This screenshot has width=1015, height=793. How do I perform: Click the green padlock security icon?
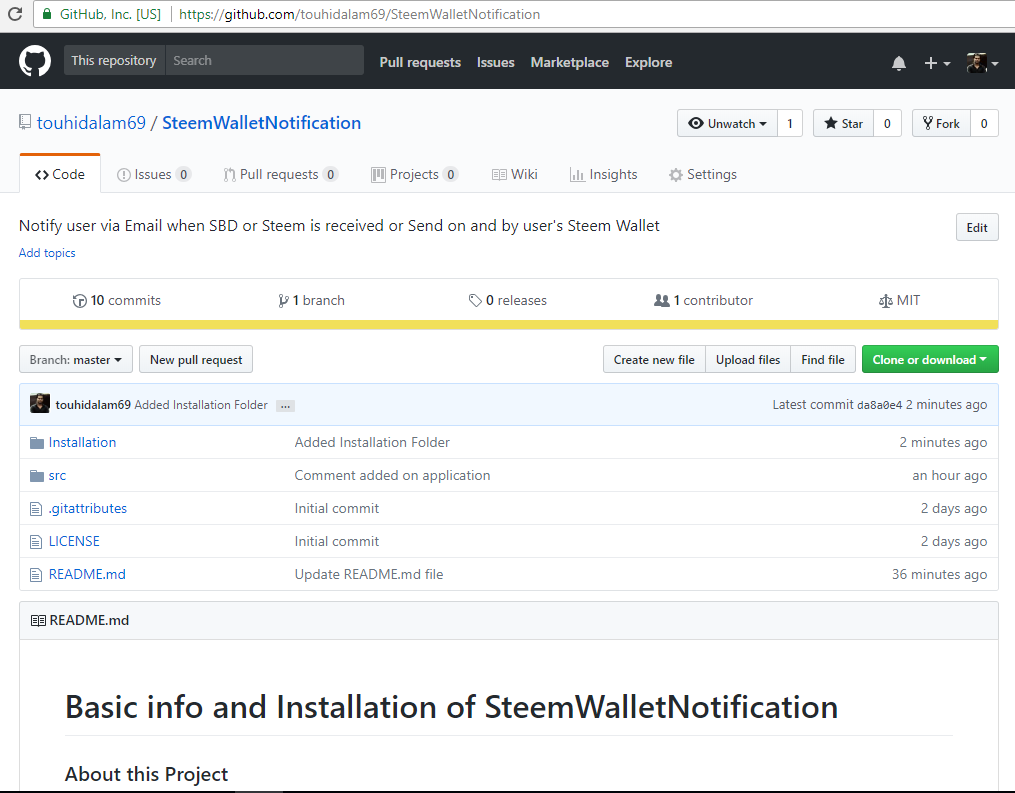coord(47,14)
